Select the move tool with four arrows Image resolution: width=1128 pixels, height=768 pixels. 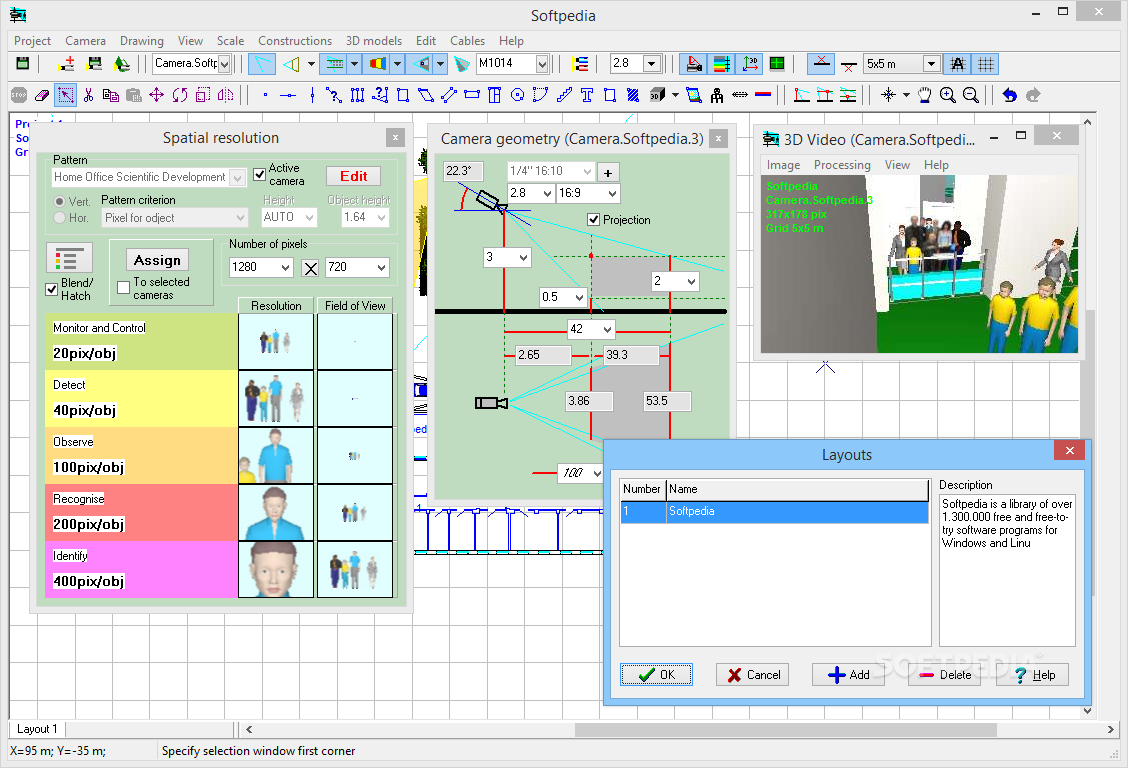(x=156, y=95)
